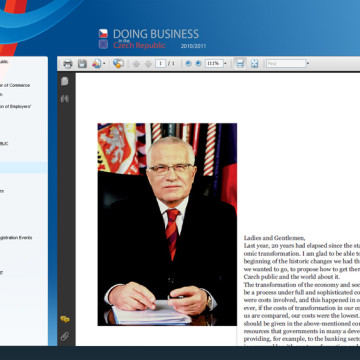Viewport: 360px width, 360px height.
Task: Open the Registration Events sidebar item
Action: [x=16, y=238]
